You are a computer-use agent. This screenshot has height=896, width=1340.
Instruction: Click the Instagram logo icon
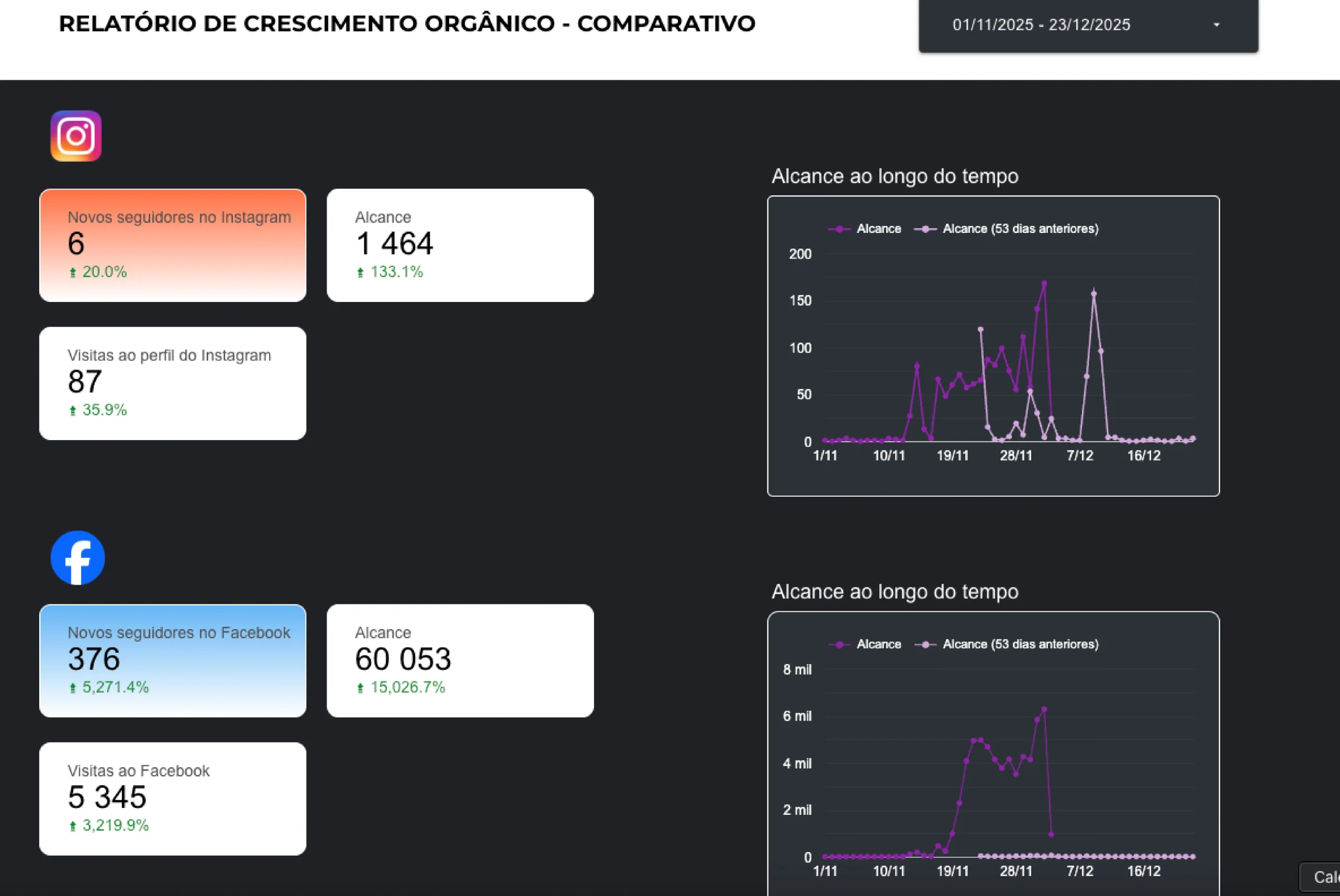point(76,136)
